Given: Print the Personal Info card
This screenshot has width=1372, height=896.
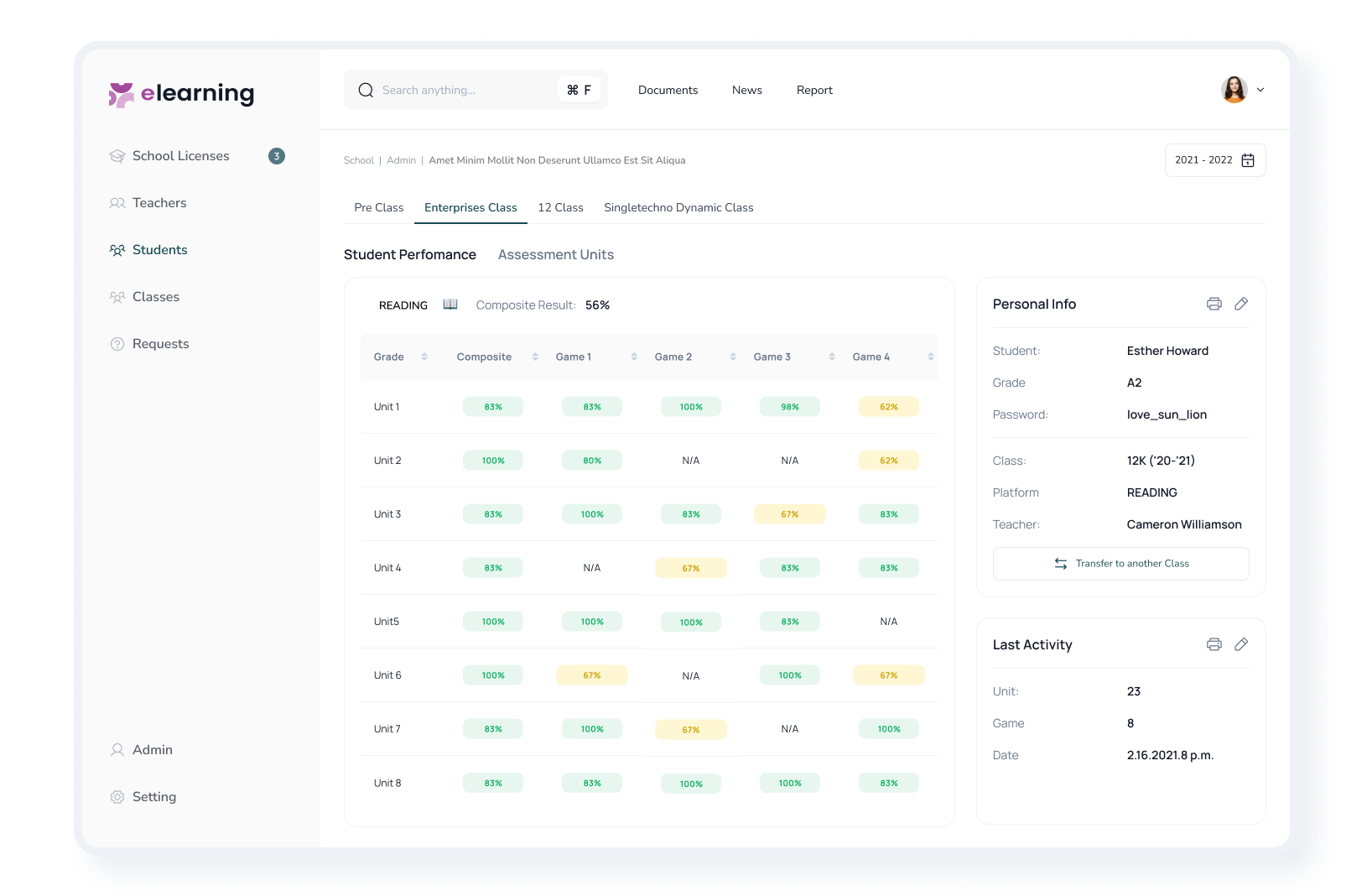Looking at the screenshot, I should pos(1213,304).
